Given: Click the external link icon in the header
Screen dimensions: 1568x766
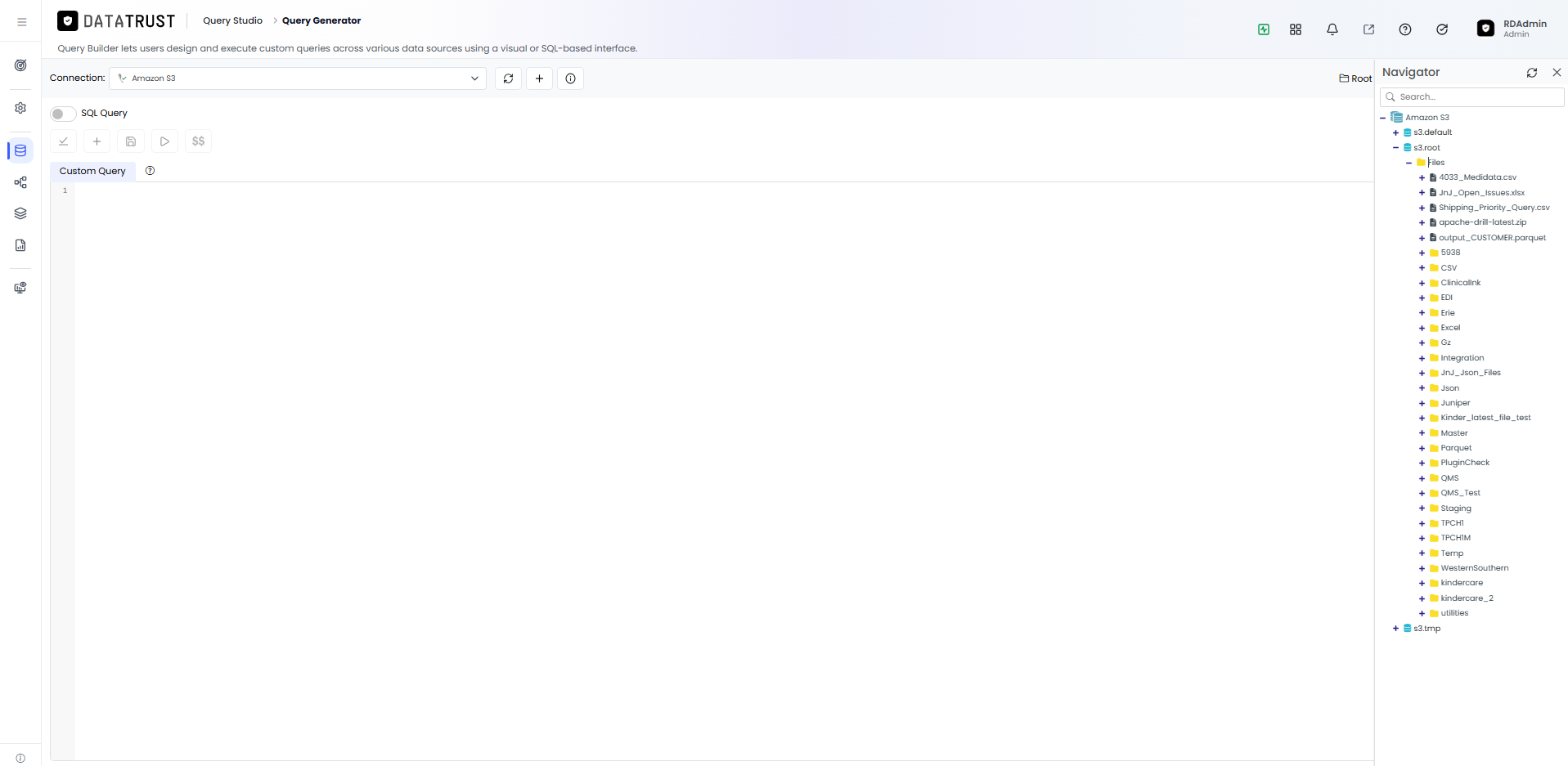Looking at the screenshot, I should [x=1368, y=29].
